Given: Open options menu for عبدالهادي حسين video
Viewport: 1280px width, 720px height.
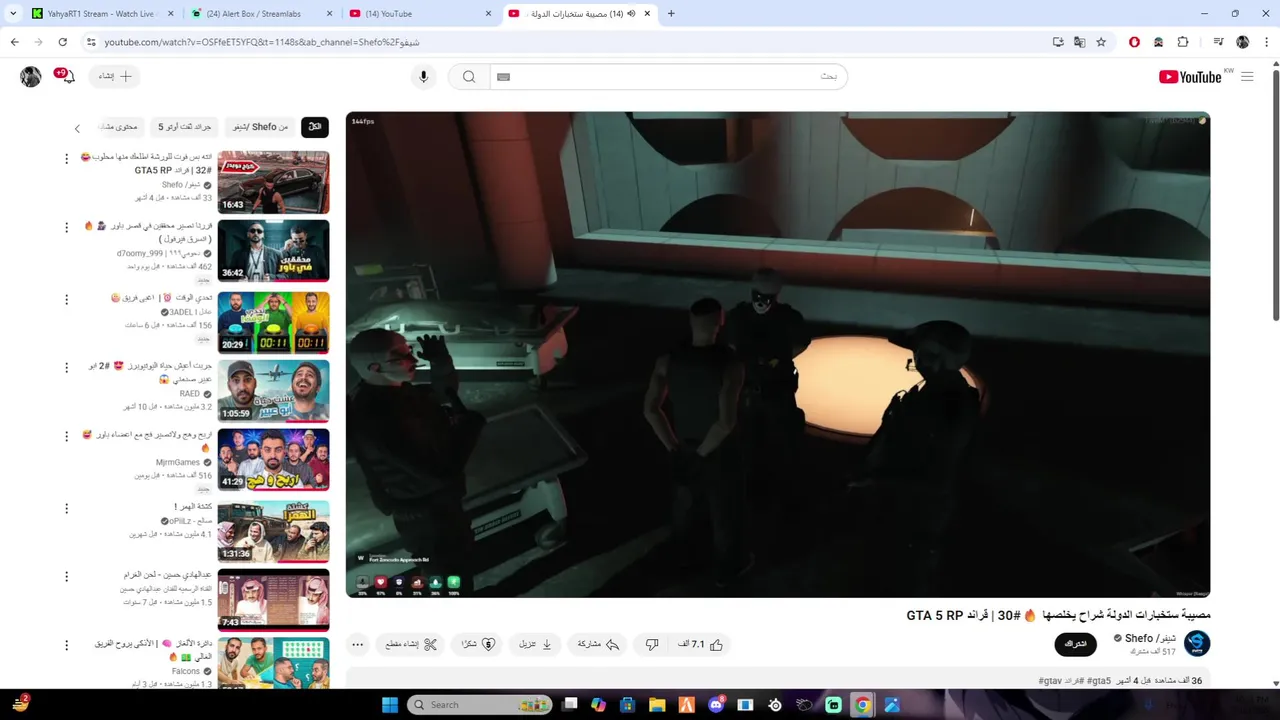Looking at the screenshot, I should click(x=67, y=577).
